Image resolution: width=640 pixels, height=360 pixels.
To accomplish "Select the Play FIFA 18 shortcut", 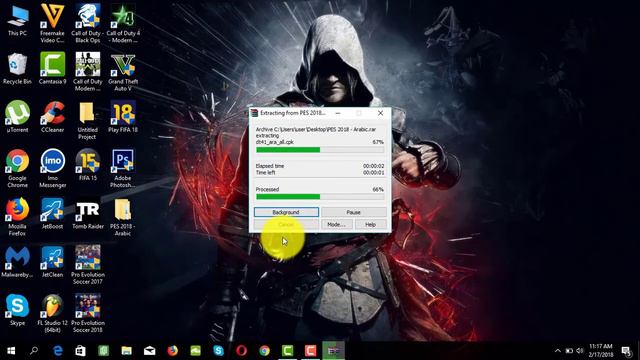I will [x=123, y=117].
